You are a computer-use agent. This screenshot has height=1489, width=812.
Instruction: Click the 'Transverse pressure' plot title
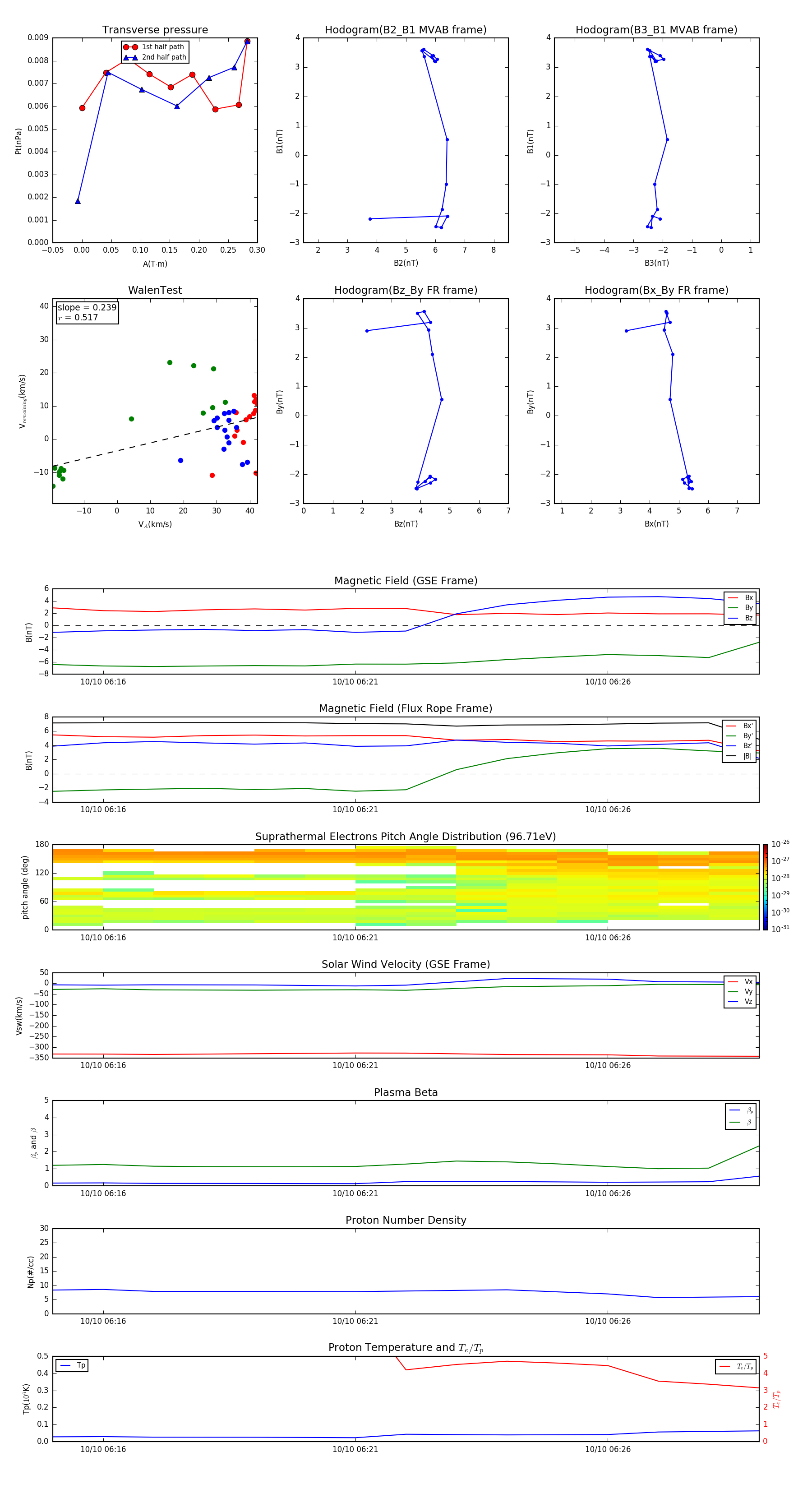155,30
